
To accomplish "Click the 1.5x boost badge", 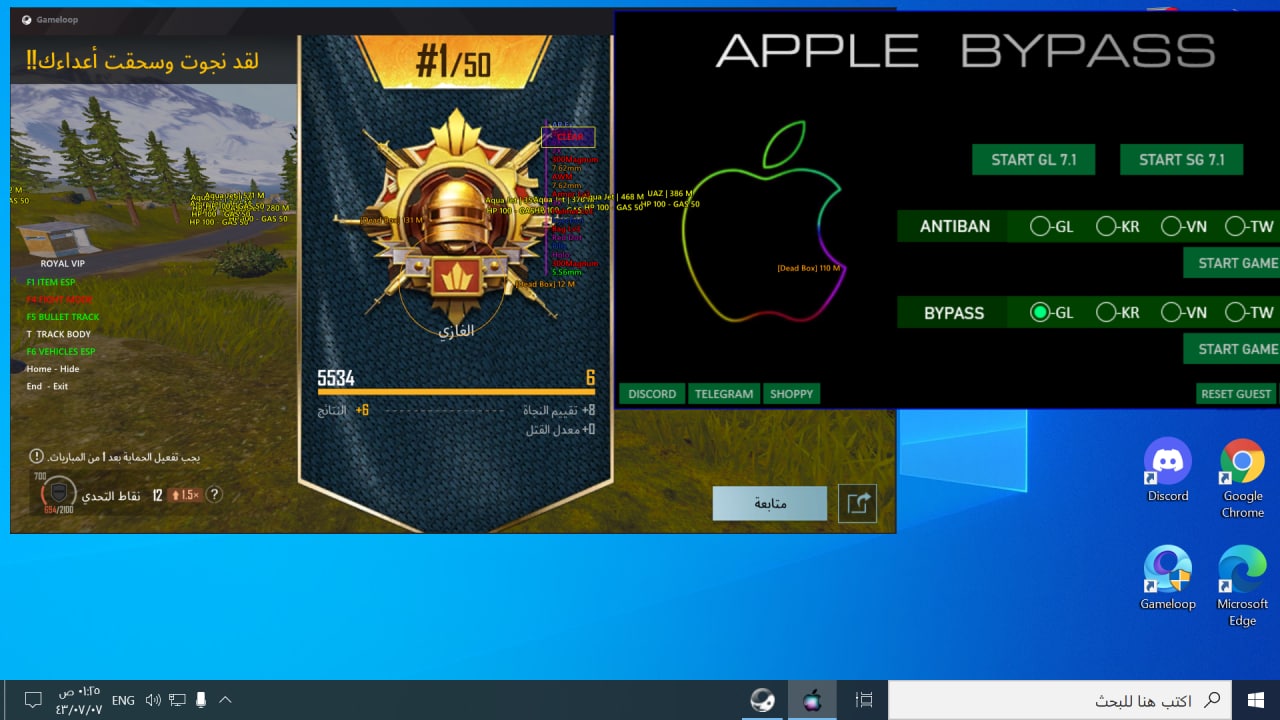I will pyautogui.click(x=185, y=495).
